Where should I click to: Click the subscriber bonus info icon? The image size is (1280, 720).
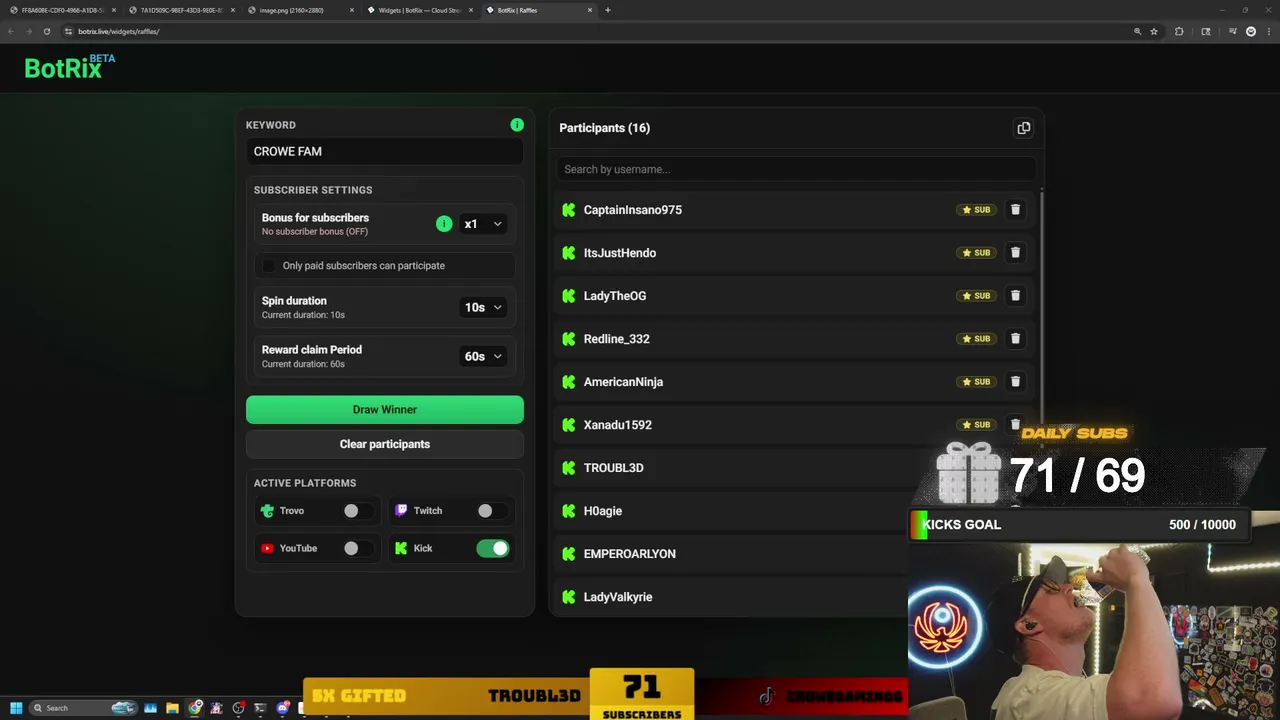click(444, 224)
